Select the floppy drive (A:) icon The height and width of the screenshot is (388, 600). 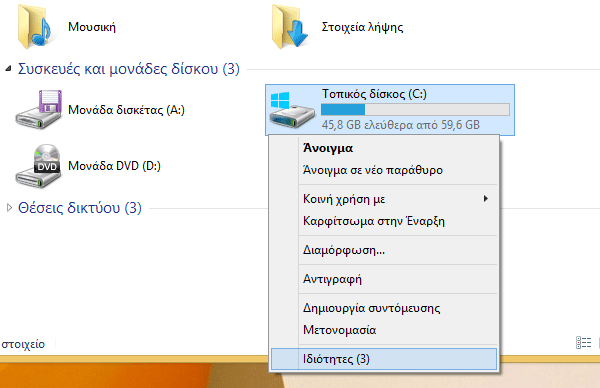point(39,110)
